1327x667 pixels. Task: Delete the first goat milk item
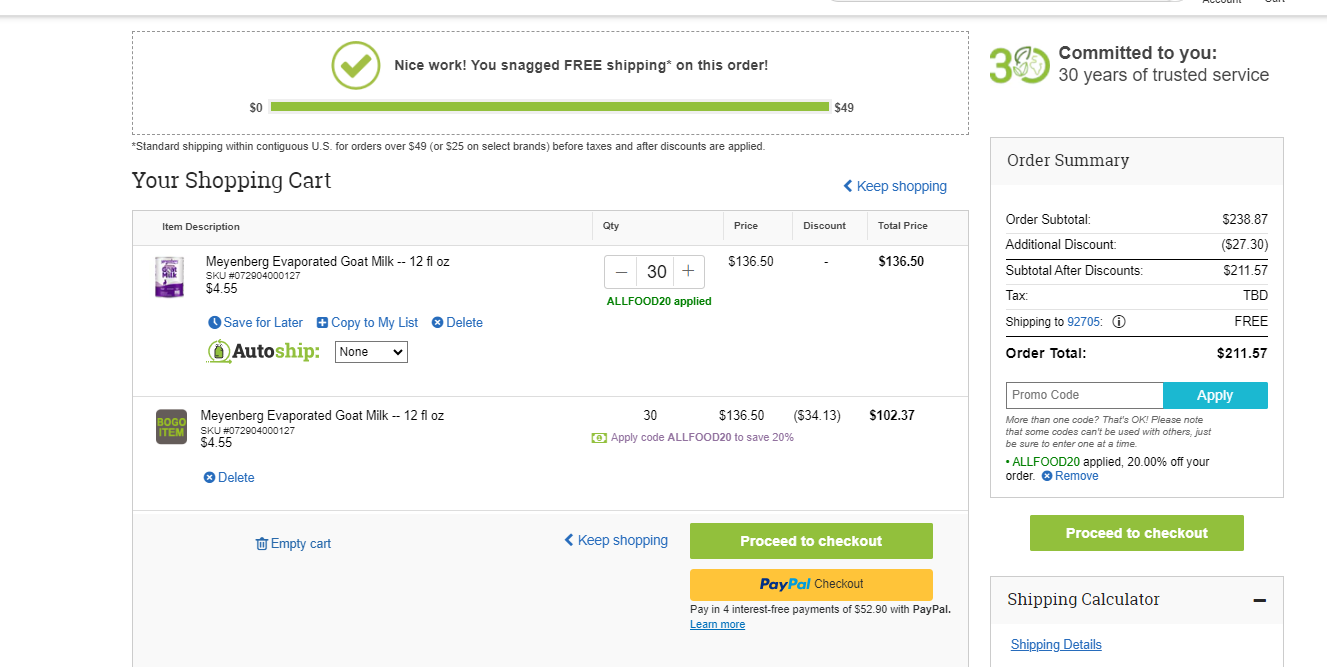coord(457,323)
